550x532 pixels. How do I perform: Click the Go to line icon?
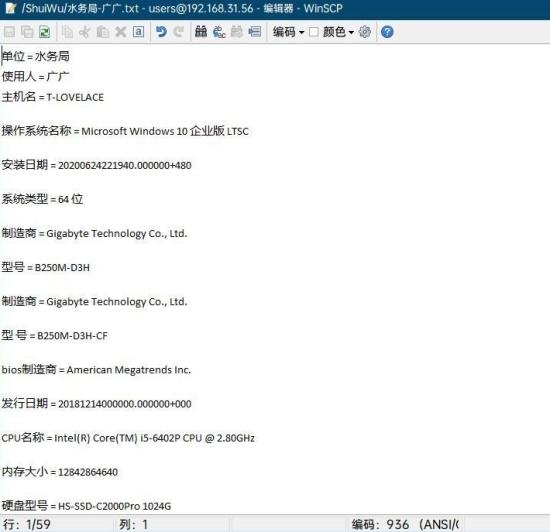tap(255, 32)
